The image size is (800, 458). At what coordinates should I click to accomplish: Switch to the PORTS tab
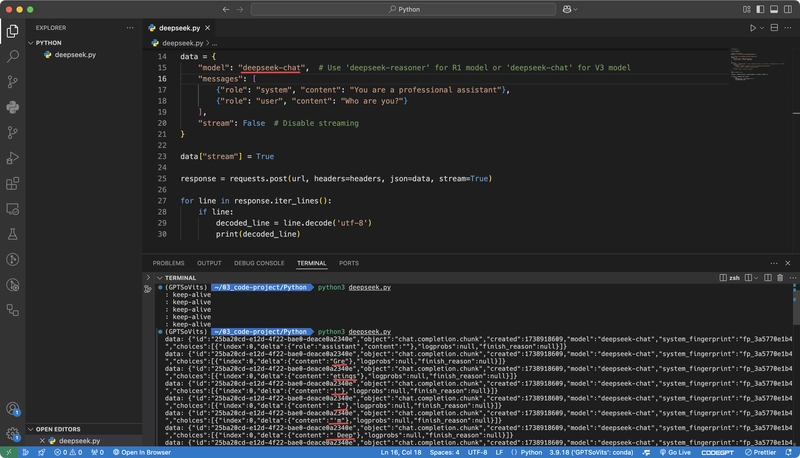click(349, 263)
